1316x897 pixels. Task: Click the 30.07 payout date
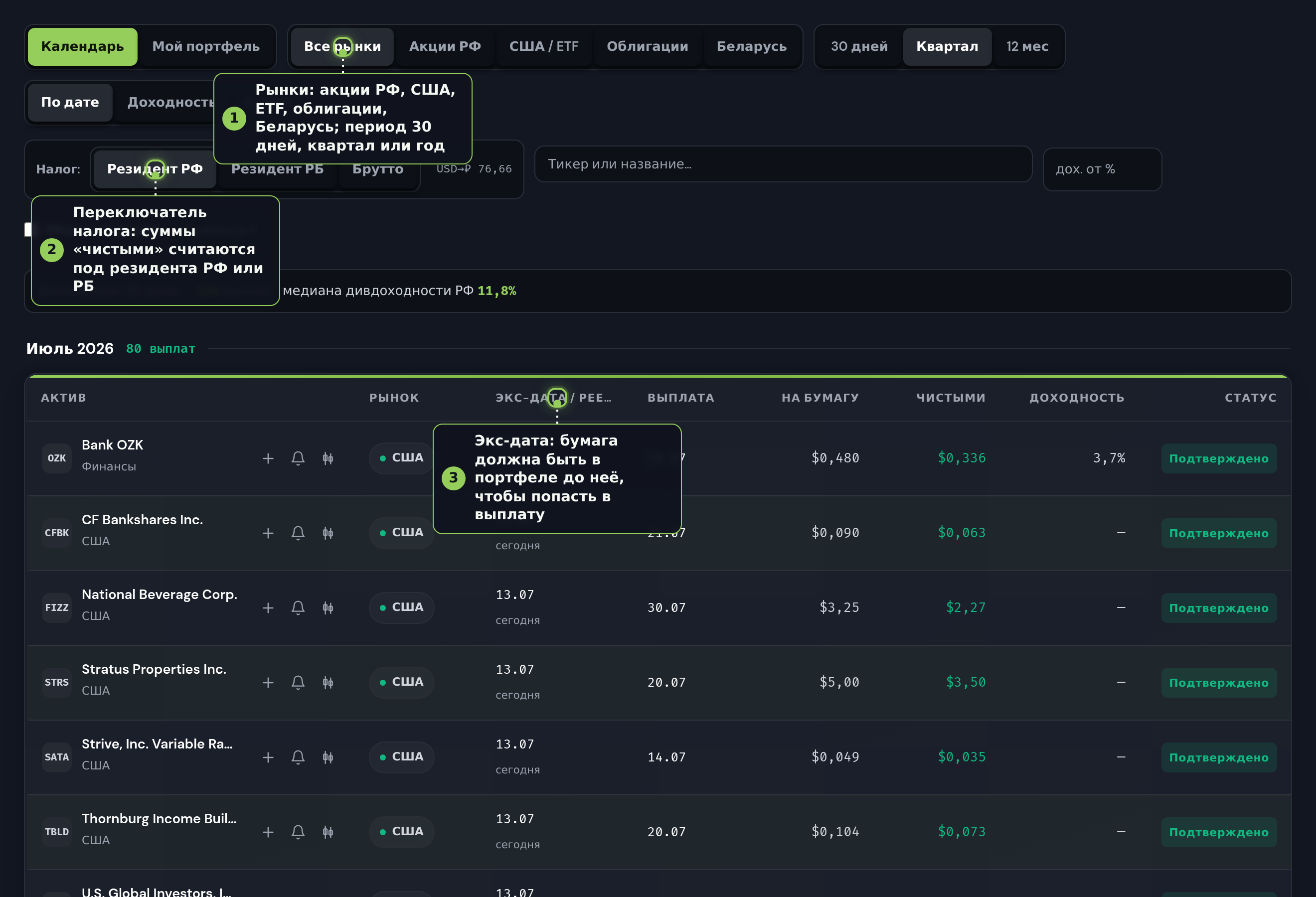(666, 607)
